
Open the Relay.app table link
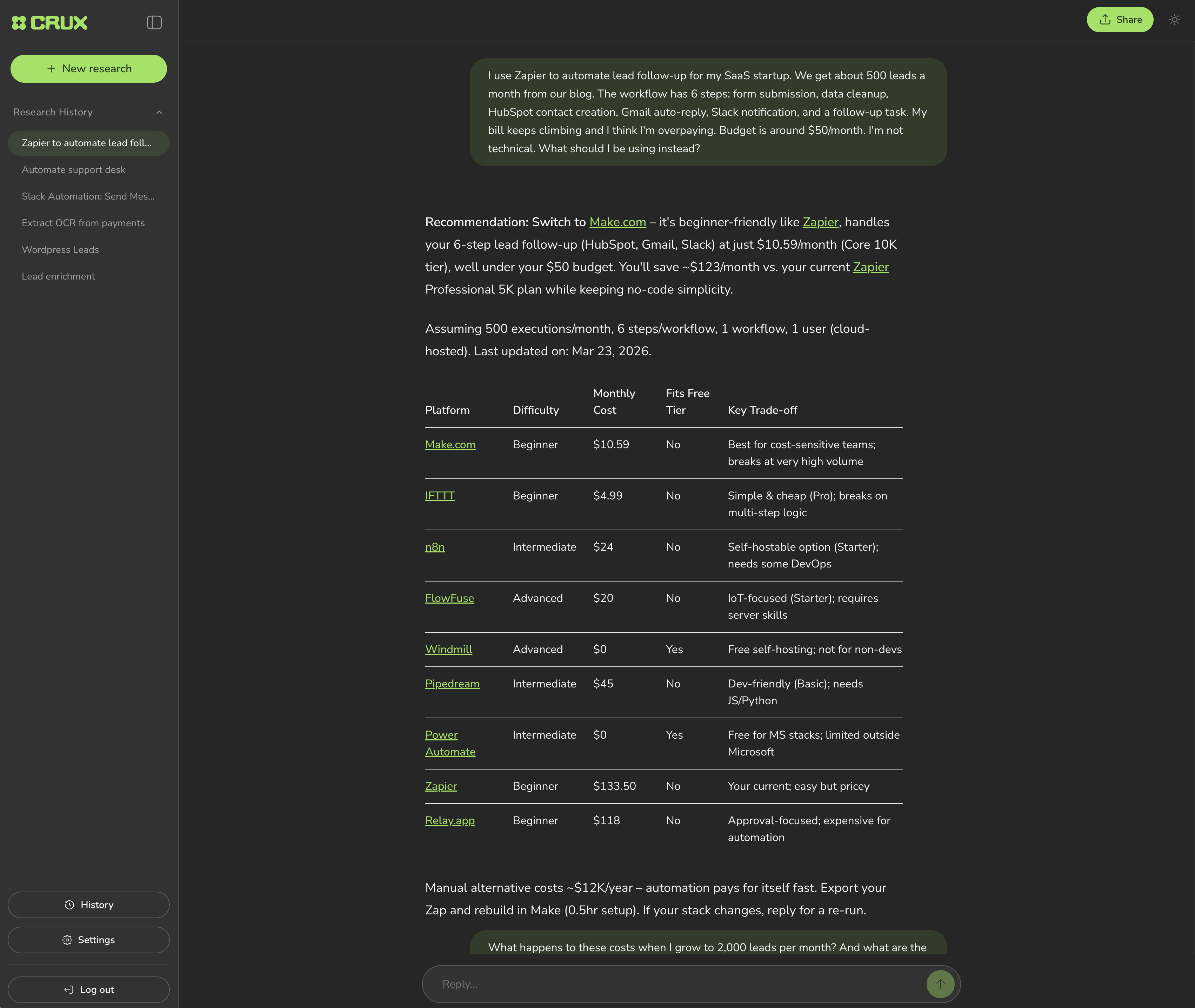pos(450,821)
